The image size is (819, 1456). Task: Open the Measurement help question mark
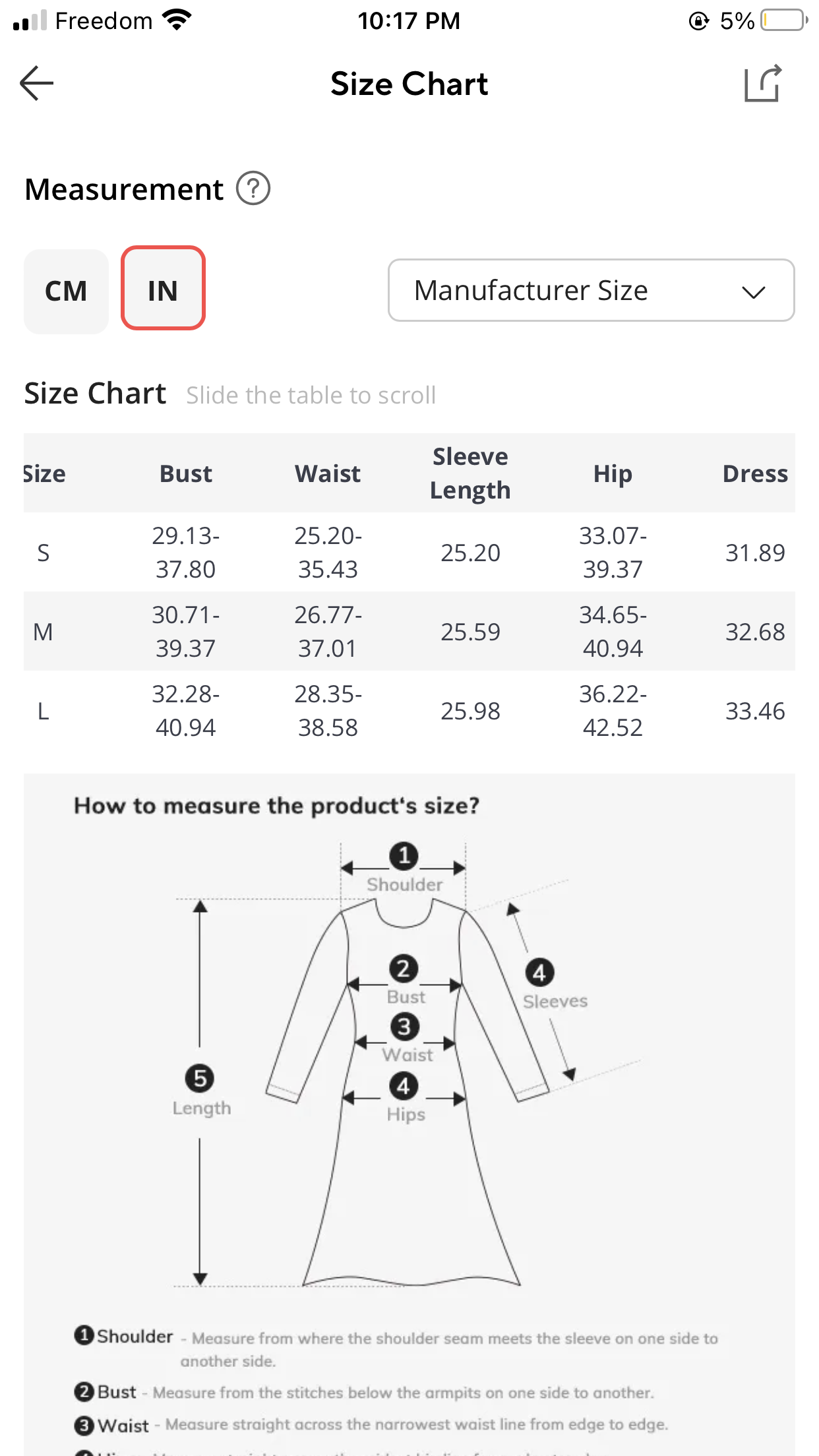[x=253, y=189]
